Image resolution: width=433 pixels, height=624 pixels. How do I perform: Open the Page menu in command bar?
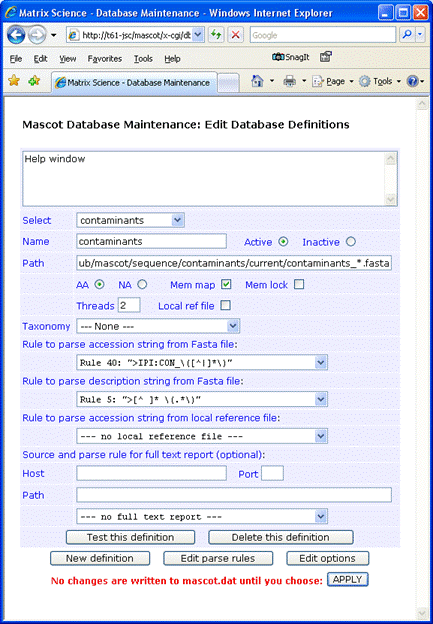click(333, 81)
